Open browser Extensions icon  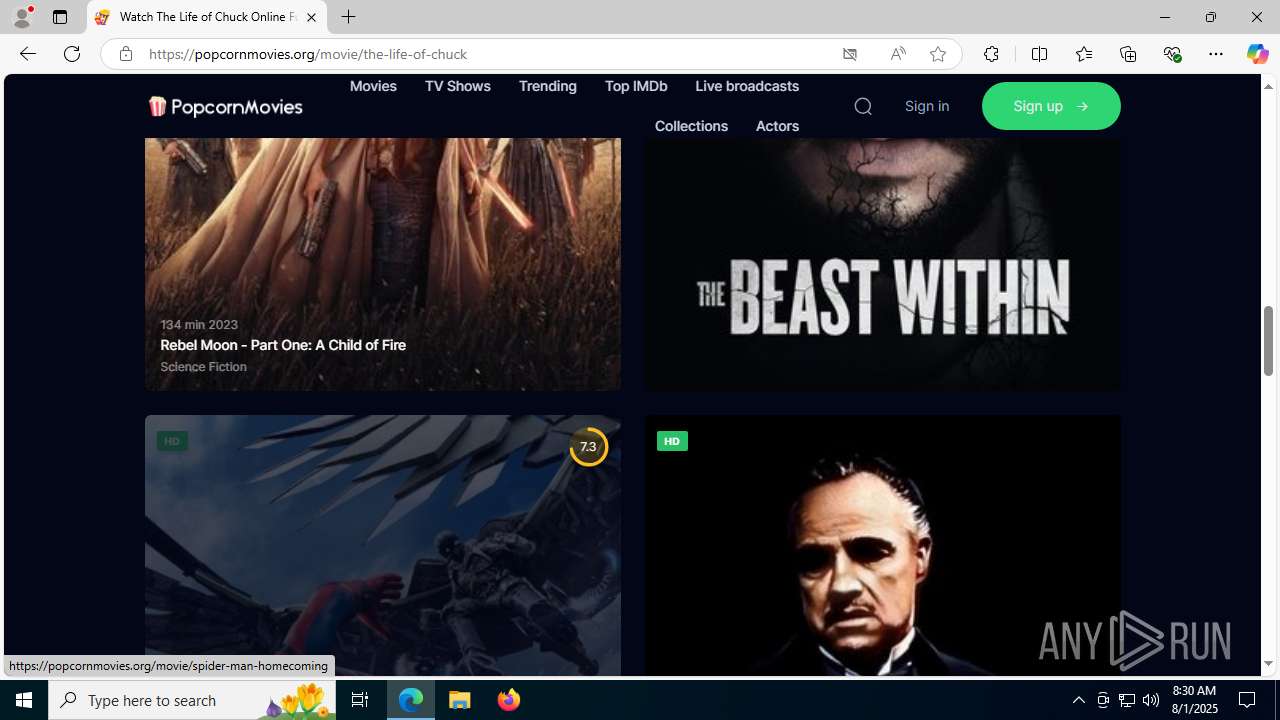point(991,54)
